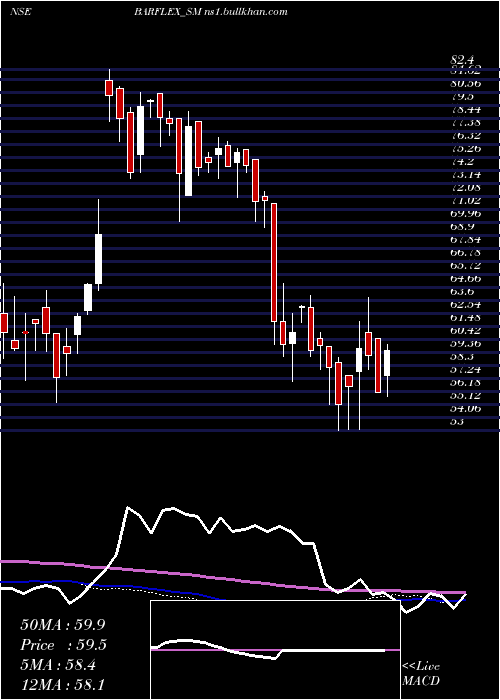Viewport: 500px width, 700px height.
Task: Click the 56.18 price axis label
Action: point(466,382)
